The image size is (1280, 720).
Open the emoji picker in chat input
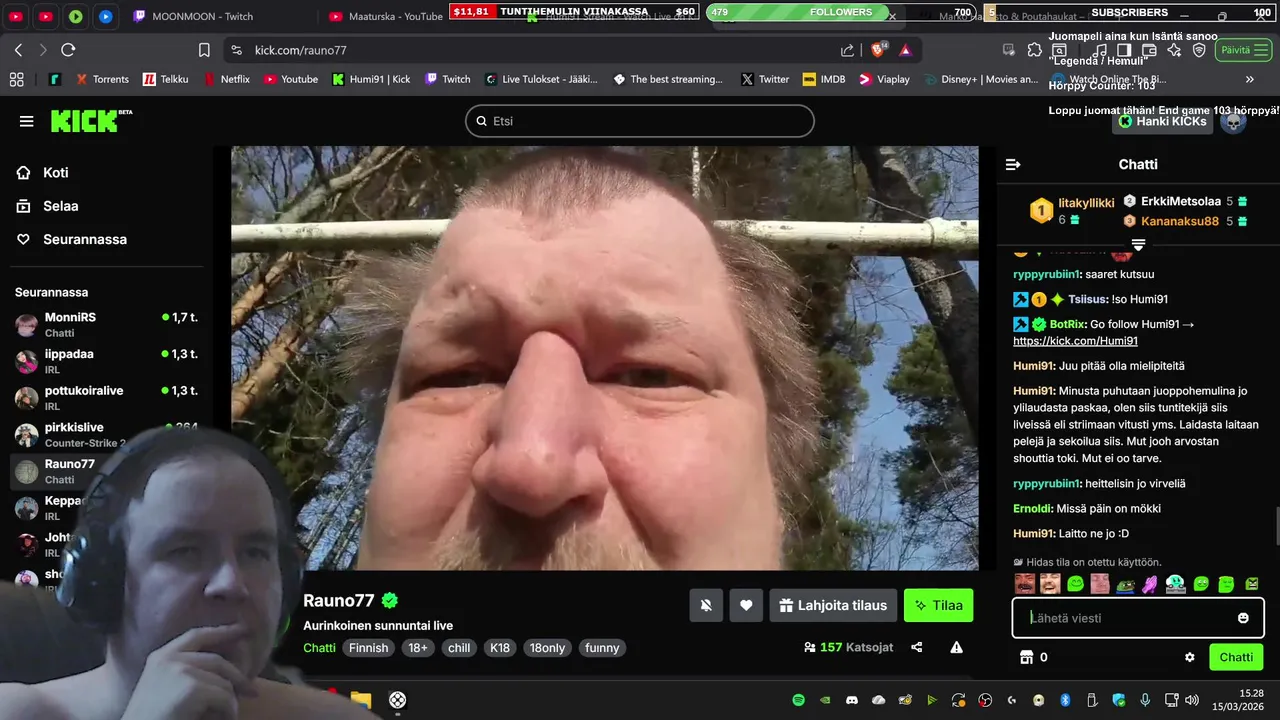(x=1243, y=618)
